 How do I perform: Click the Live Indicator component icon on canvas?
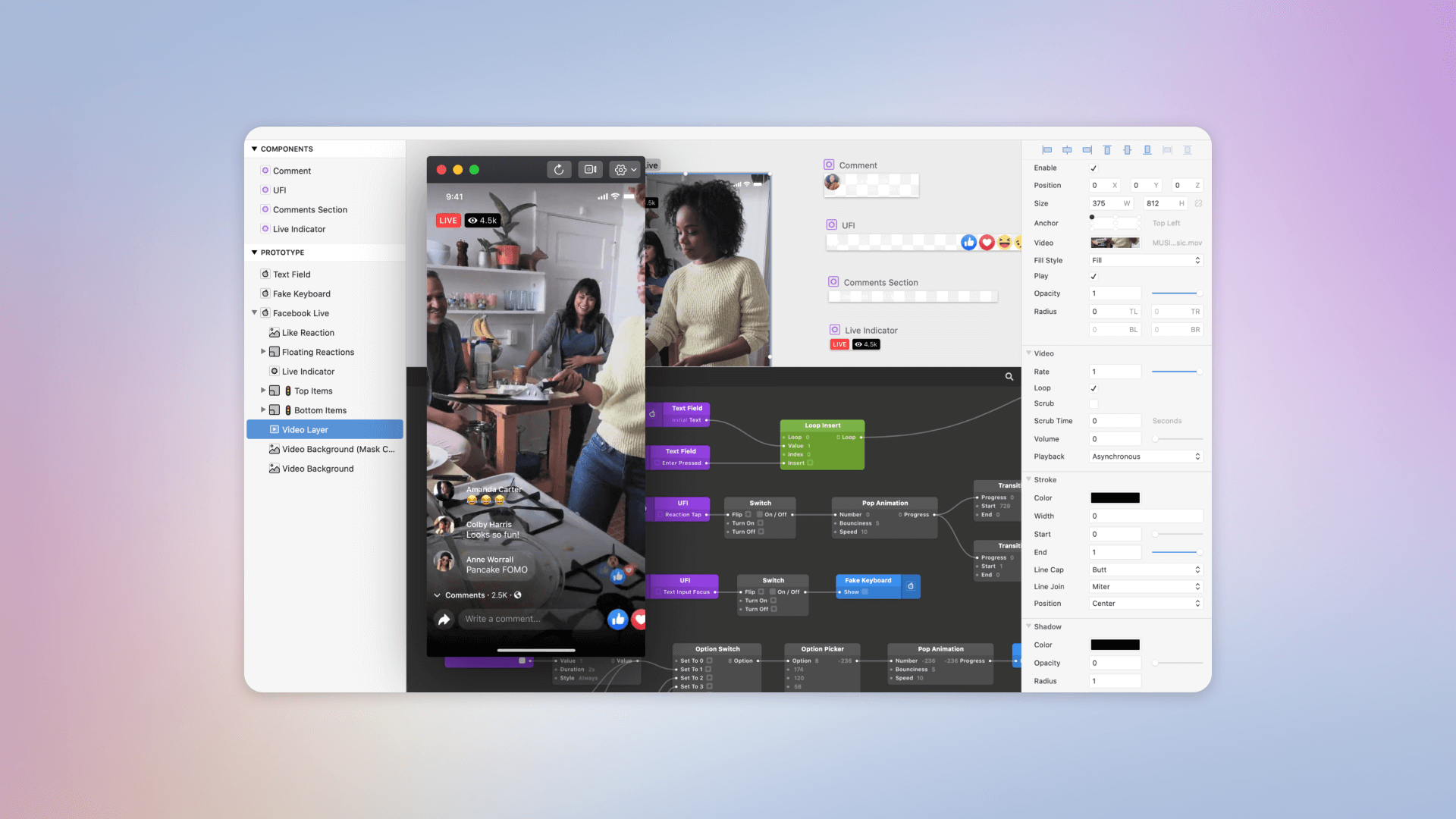coord(835,330)
